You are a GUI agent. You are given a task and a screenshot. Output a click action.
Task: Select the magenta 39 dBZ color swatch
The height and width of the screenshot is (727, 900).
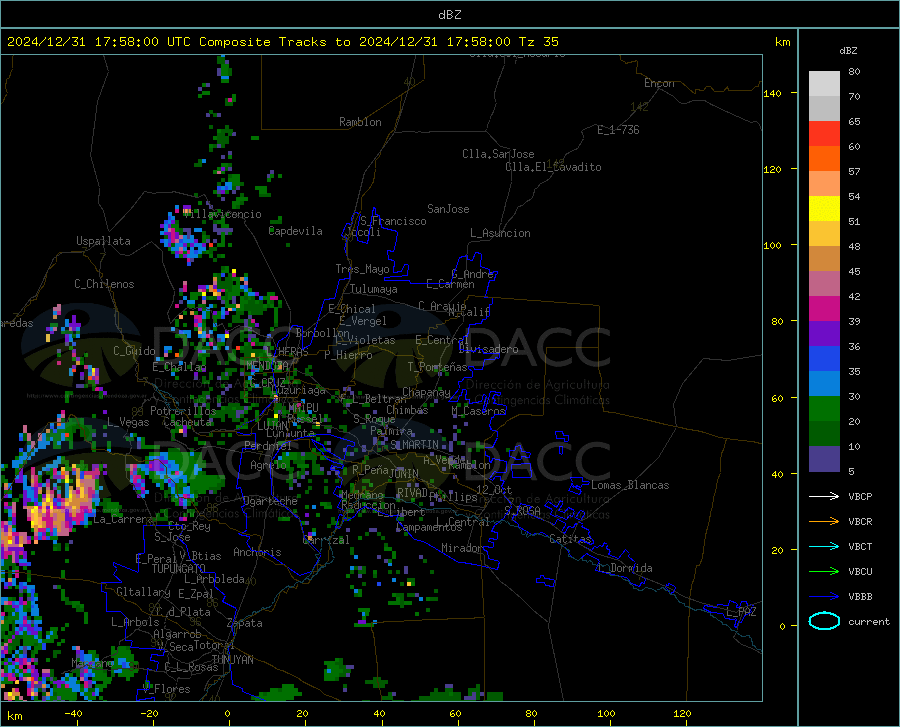click(824, 309)
